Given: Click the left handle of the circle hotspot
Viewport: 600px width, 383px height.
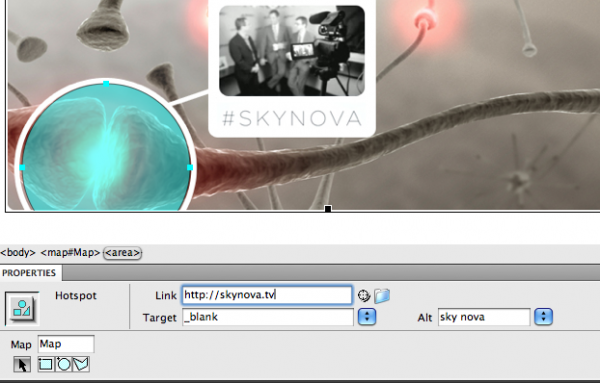Looking at the screenshot, I should pos(22,167).
